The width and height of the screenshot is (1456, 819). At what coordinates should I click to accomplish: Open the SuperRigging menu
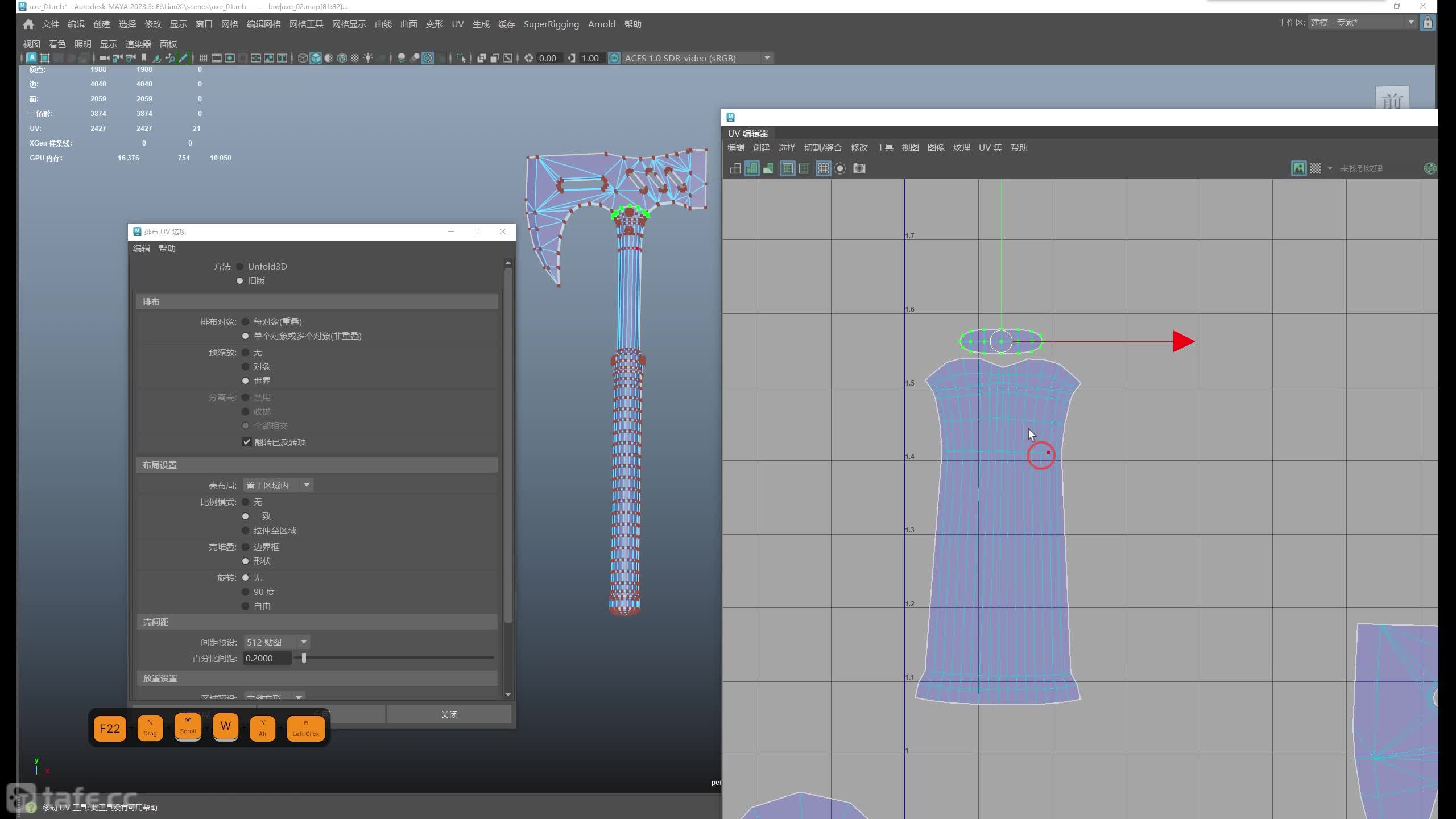point(551,24)
